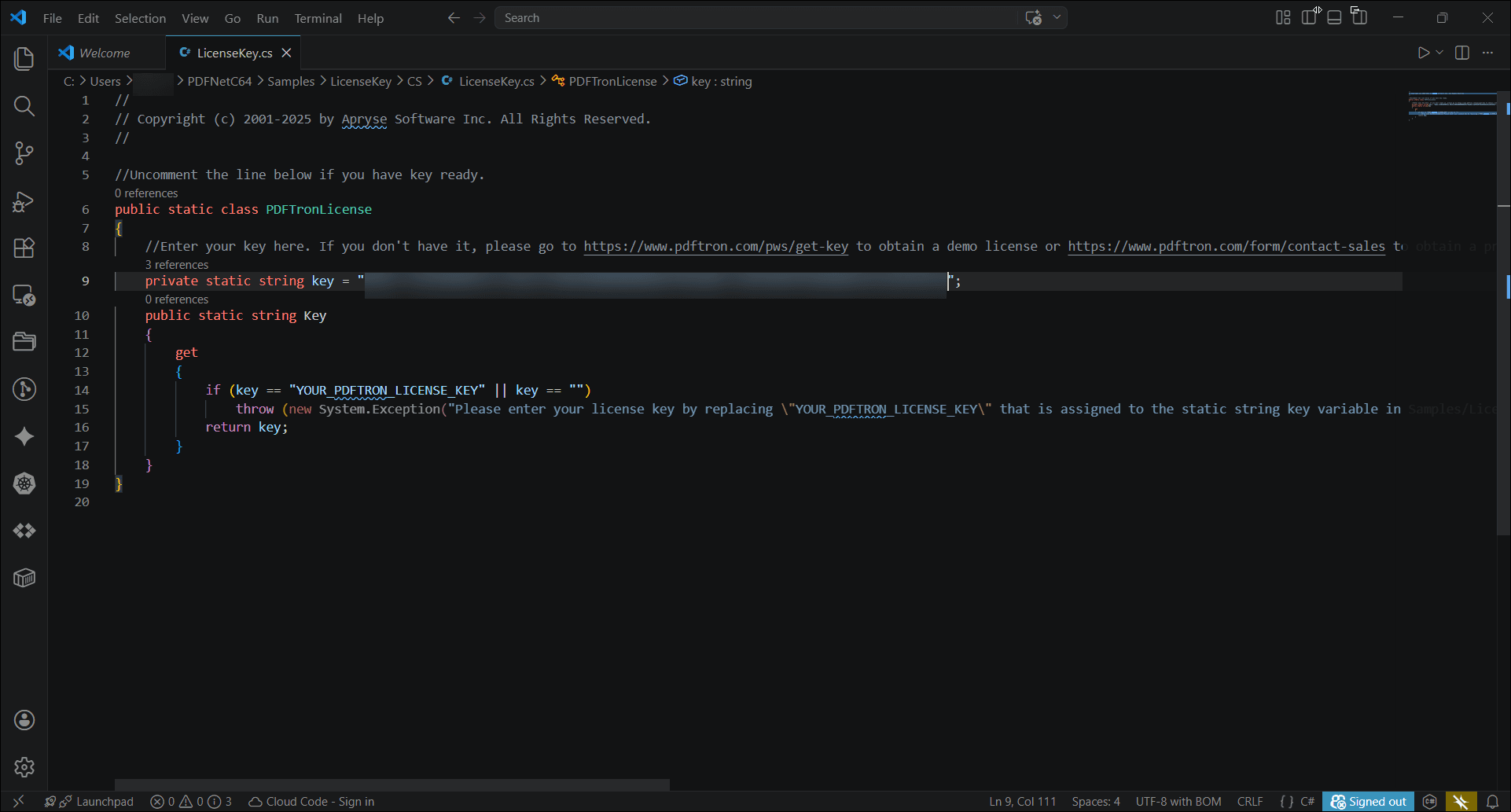Image resolution: width=1511 pixels, height=812 pixels.
Task: Open the remote window indicator in status bar
Action: tap(18, 802)
